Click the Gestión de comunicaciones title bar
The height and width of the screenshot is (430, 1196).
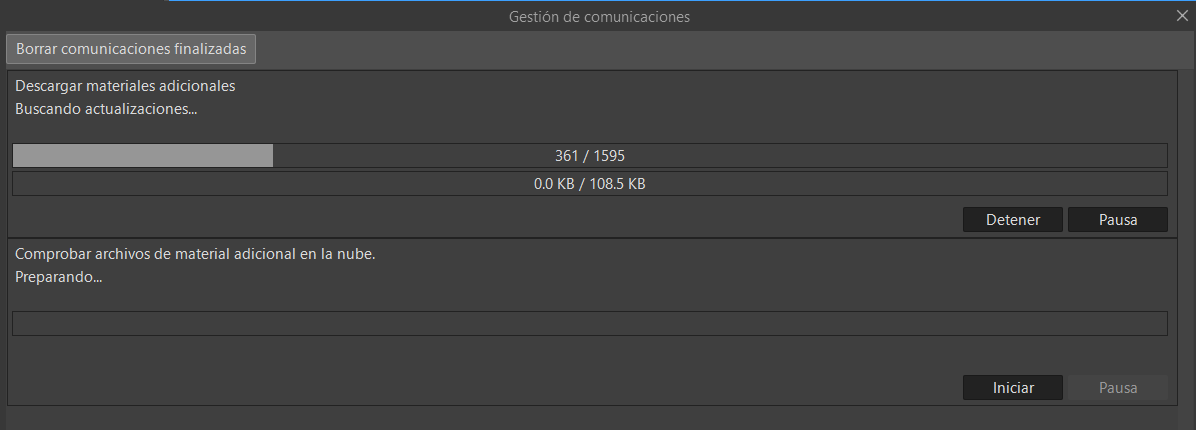[x=599, y=16]
